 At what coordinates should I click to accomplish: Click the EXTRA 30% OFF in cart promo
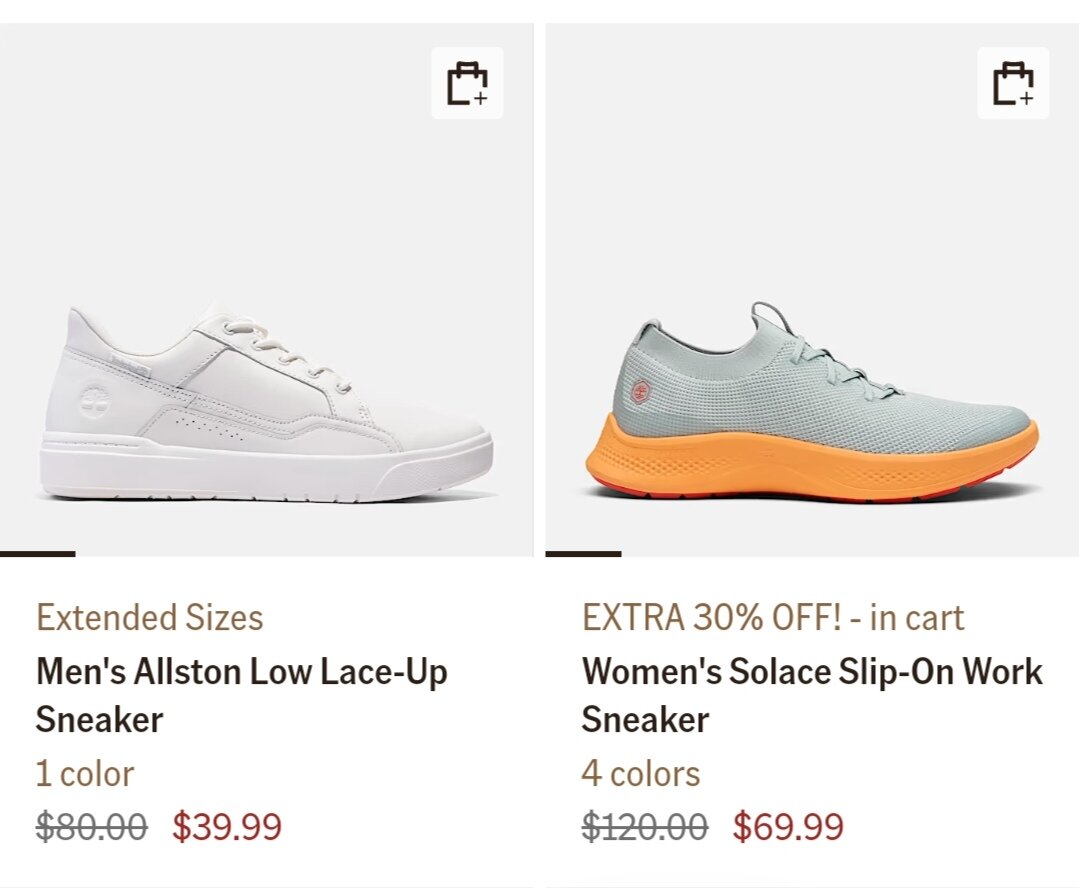(773, 618)
